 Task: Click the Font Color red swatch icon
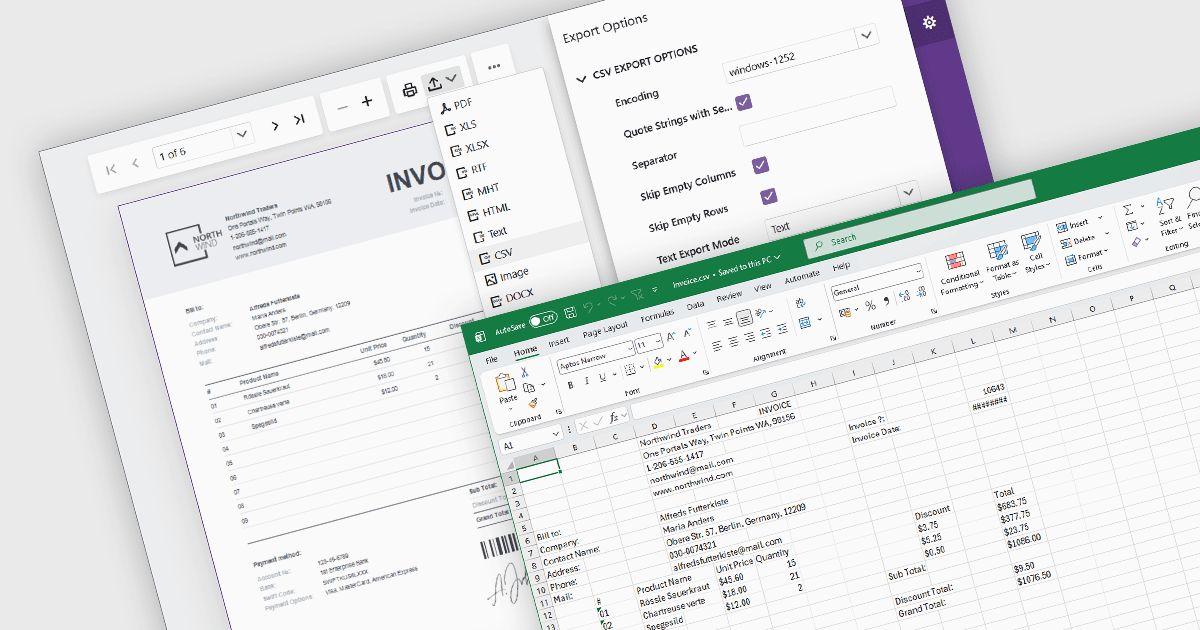point(685,355)
